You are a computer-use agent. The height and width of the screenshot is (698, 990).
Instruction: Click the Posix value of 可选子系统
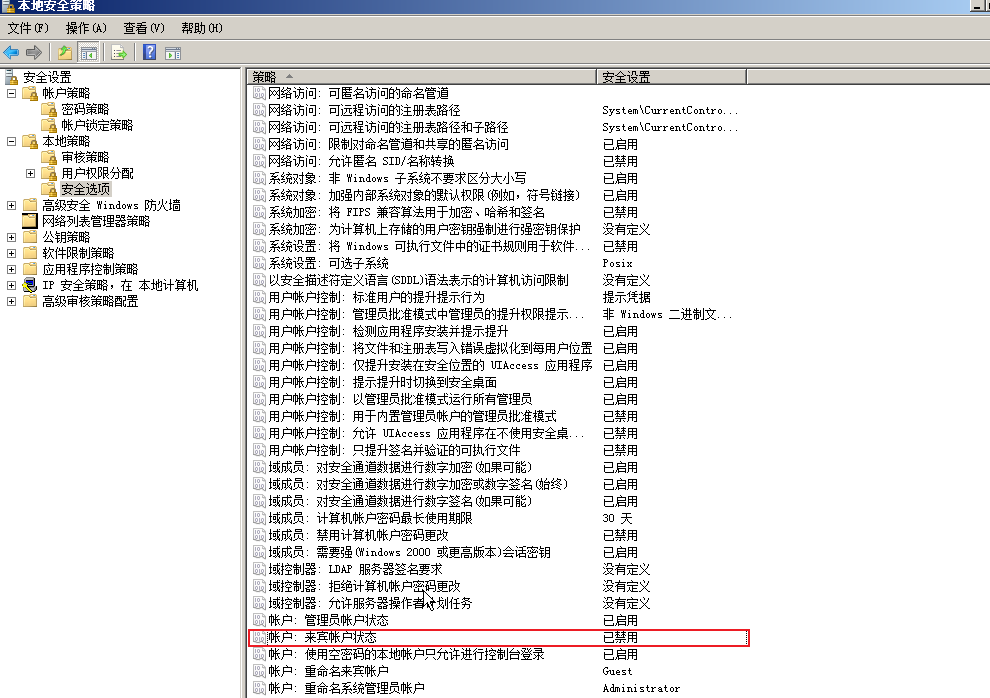(x=617, y=263)
